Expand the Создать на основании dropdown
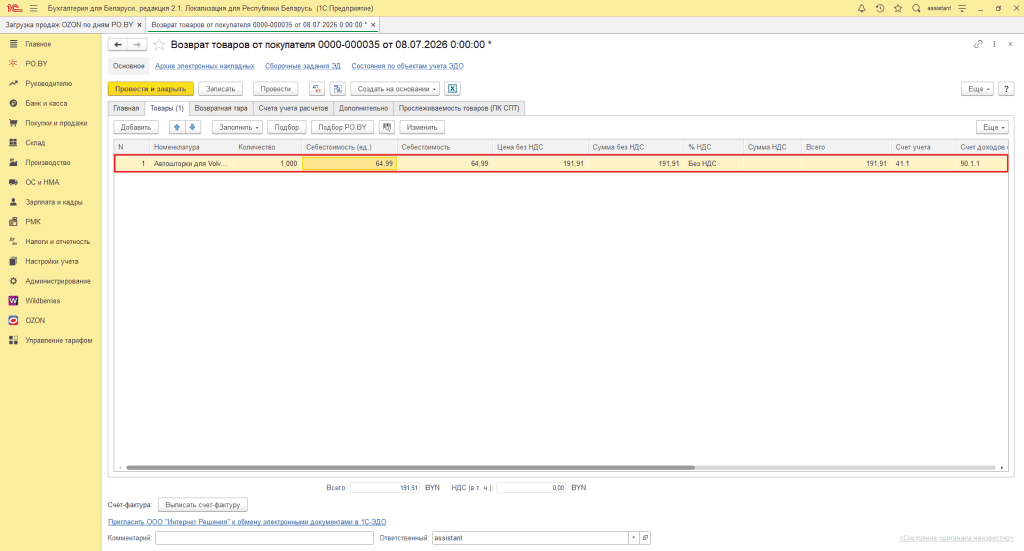This screenshot has width=1024, height=551. pyautogui.click(x=394, y=89)
